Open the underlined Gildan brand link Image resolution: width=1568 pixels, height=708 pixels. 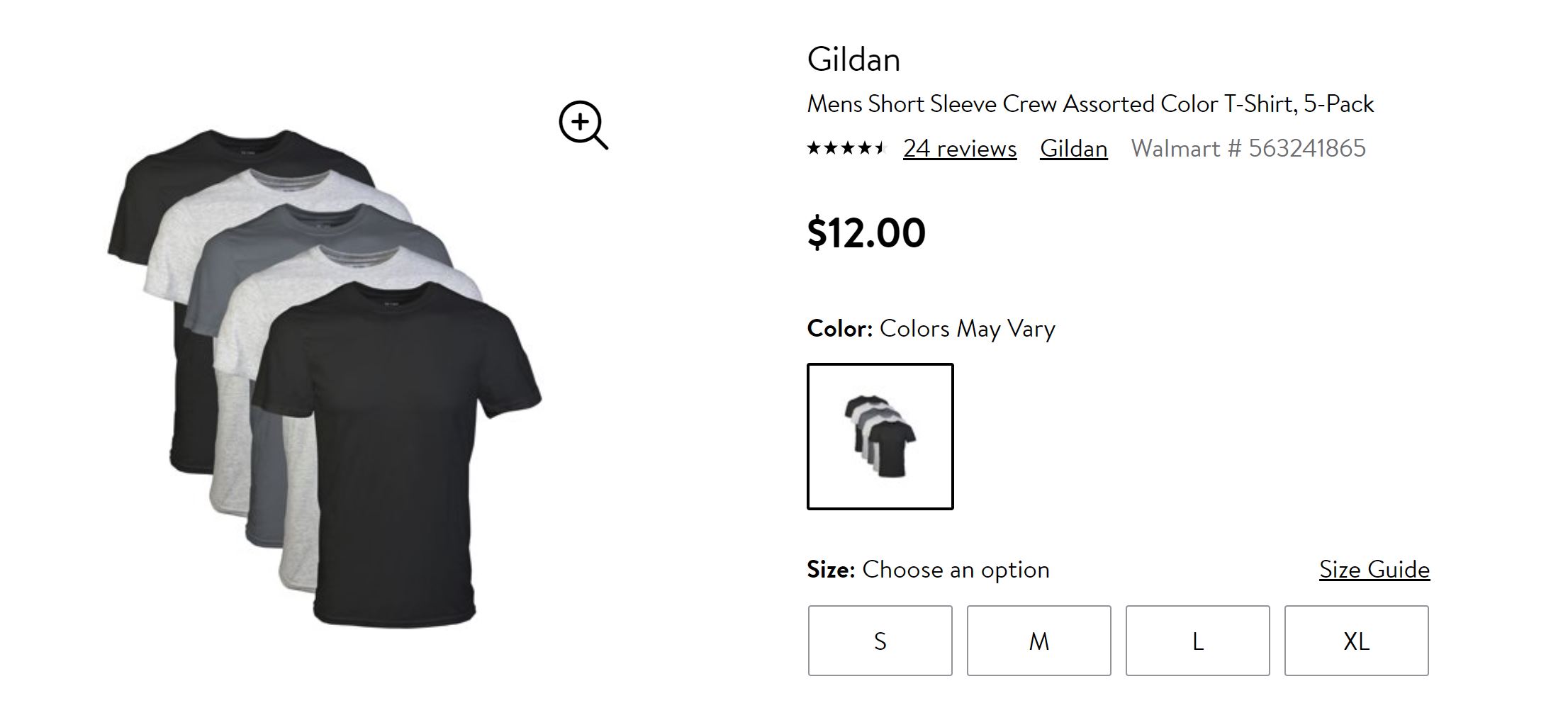tap(1073, 148)
